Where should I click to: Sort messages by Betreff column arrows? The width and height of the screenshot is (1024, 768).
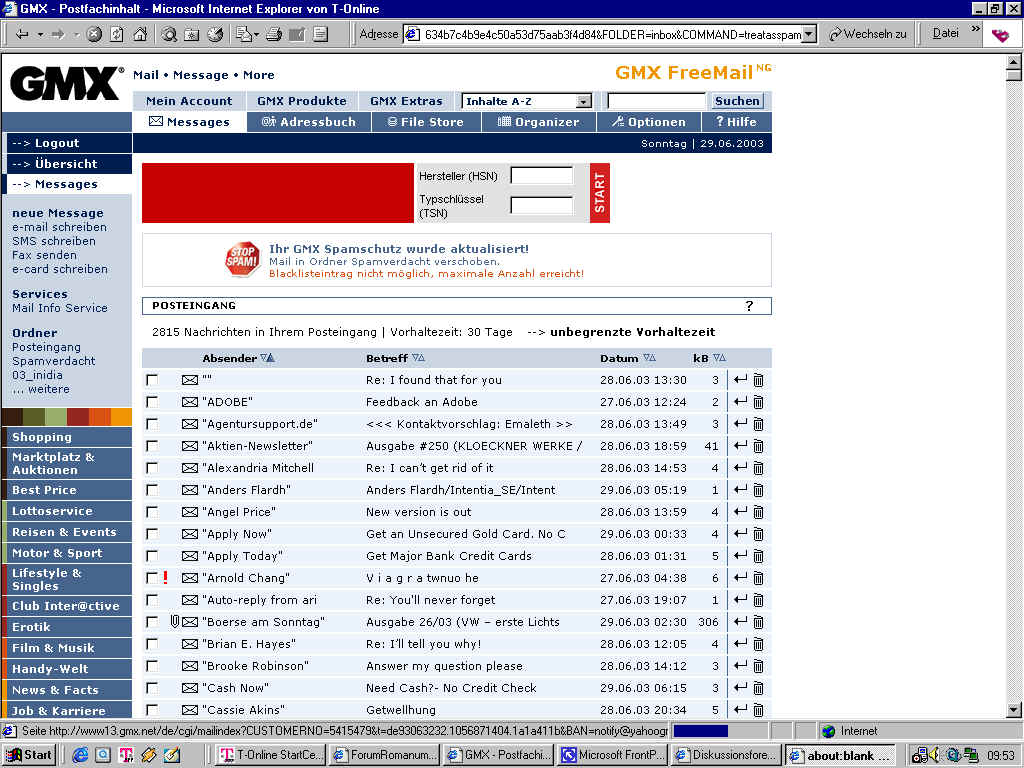(418, 358)
